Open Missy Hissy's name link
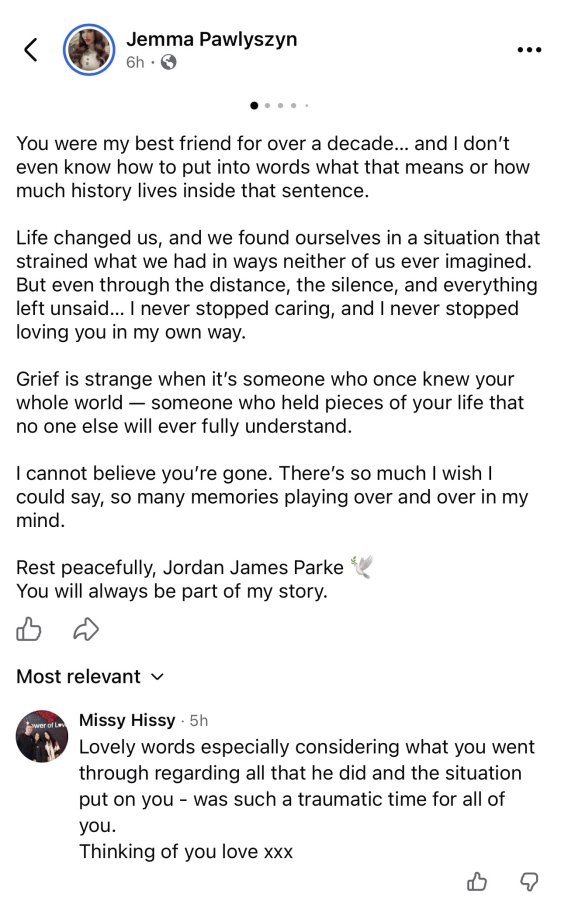The width and height of the screenshot is (561, 900). click(127, 720)
